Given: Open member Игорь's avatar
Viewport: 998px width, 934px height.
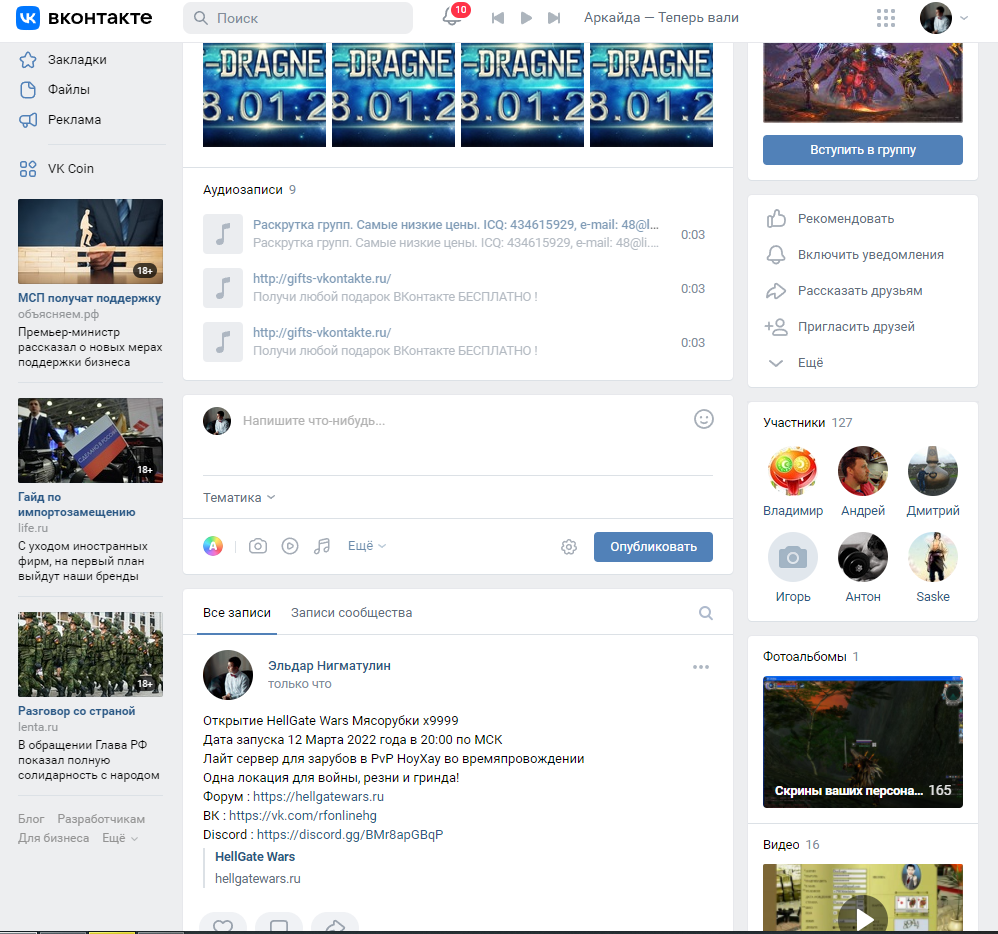Looking at the screenshot, I should click(x=792, y=557).
